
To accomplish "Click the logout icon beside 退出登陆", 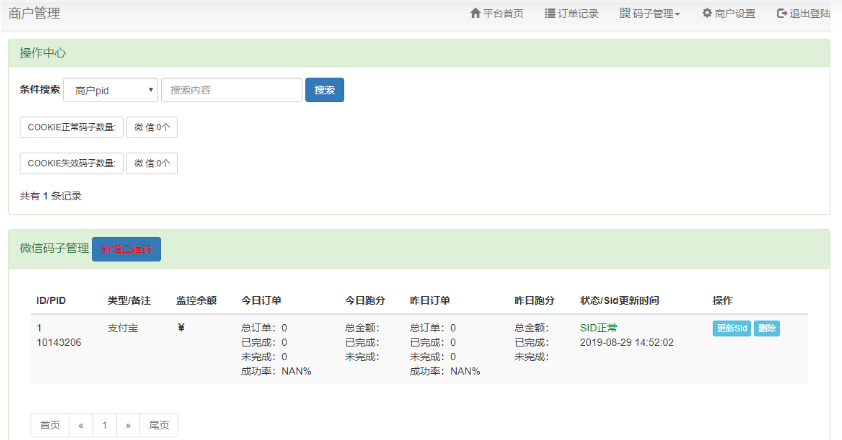I will [x=782, y=13].
